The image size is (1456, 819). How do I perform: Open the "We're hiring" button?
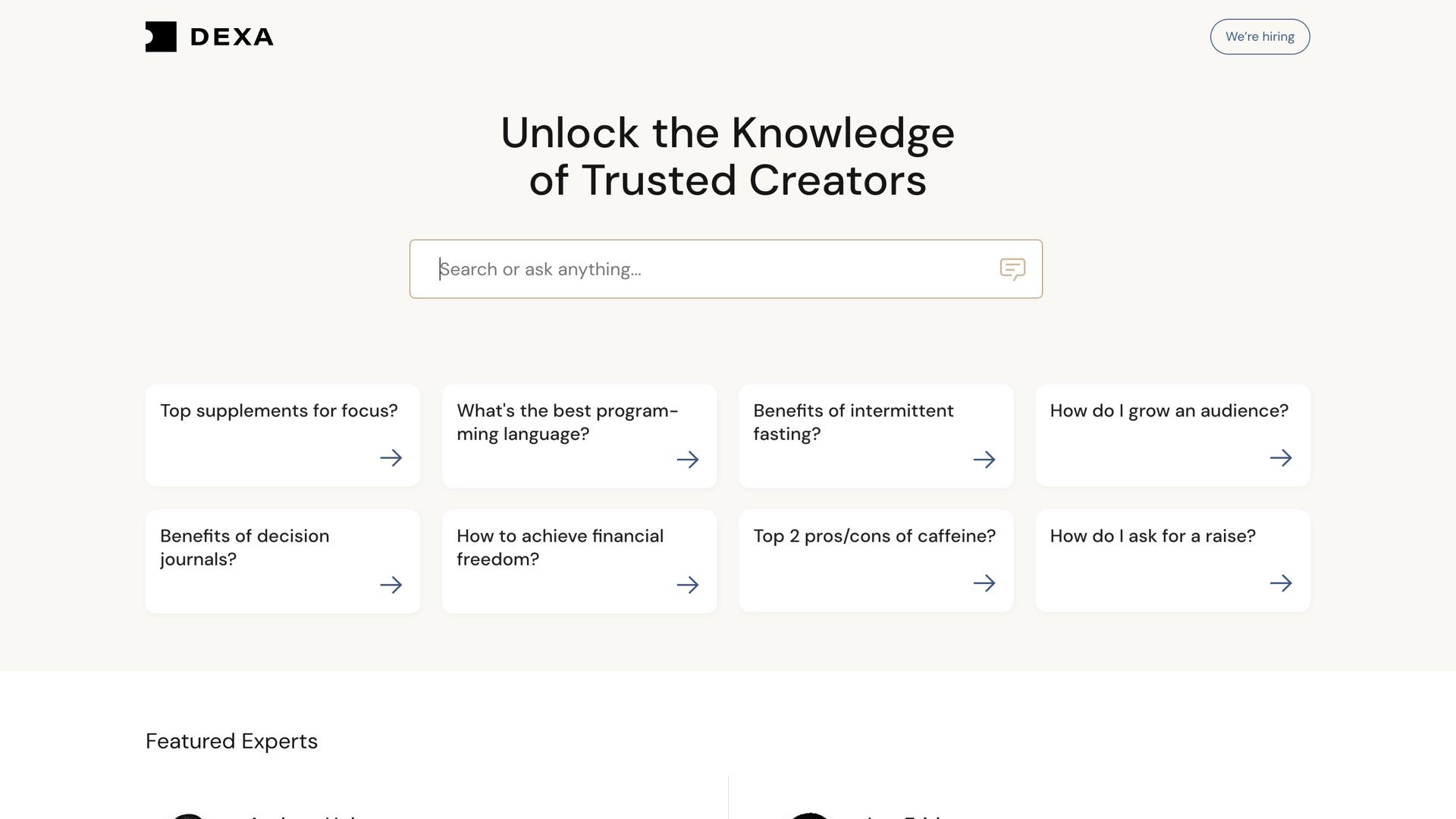(1260, 36)
